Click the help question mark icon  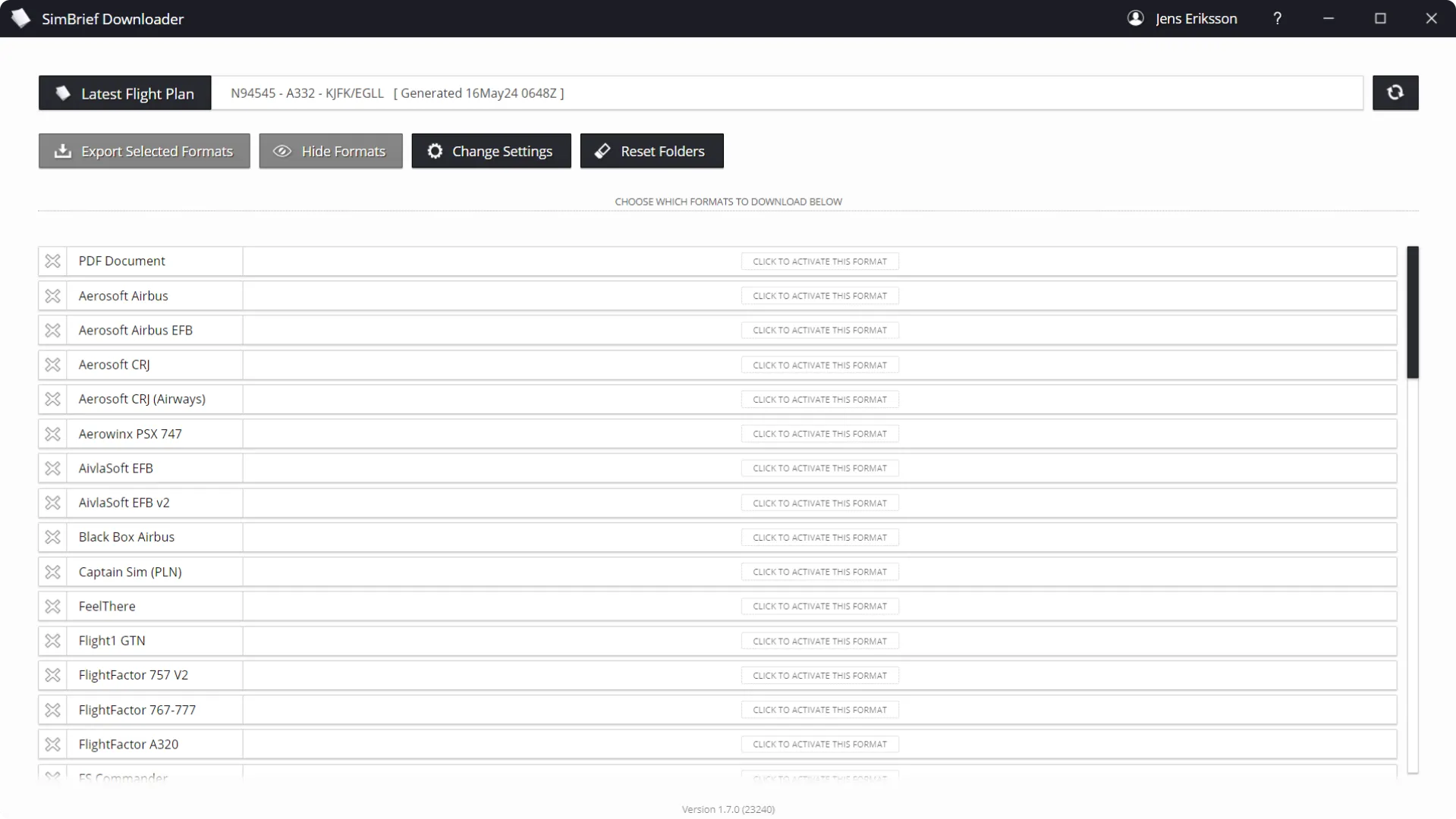(x=1278, y=18)
